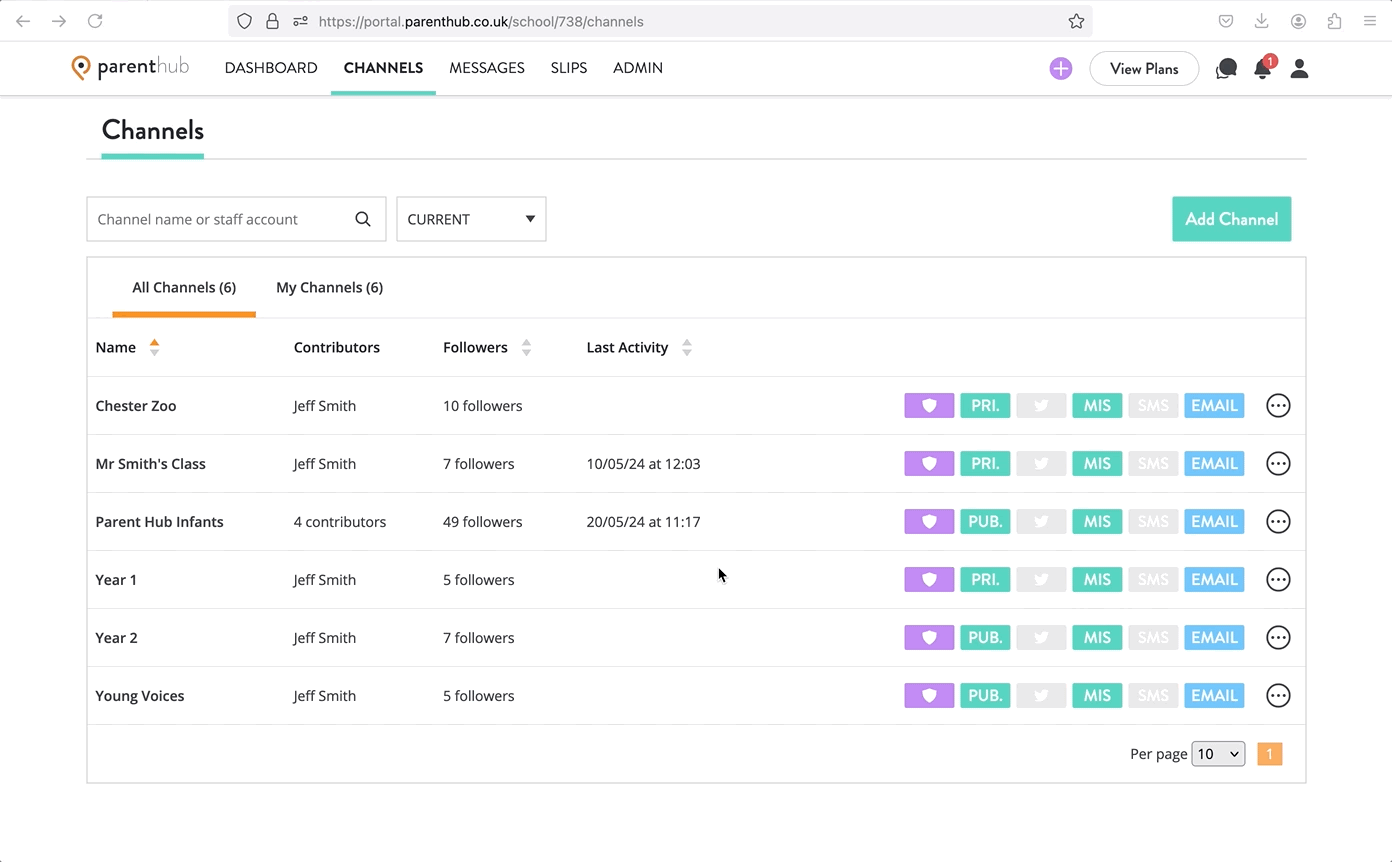This screenshot has height=862, width=1392.
Task: Click the browser reload icon
Action: 95,21
